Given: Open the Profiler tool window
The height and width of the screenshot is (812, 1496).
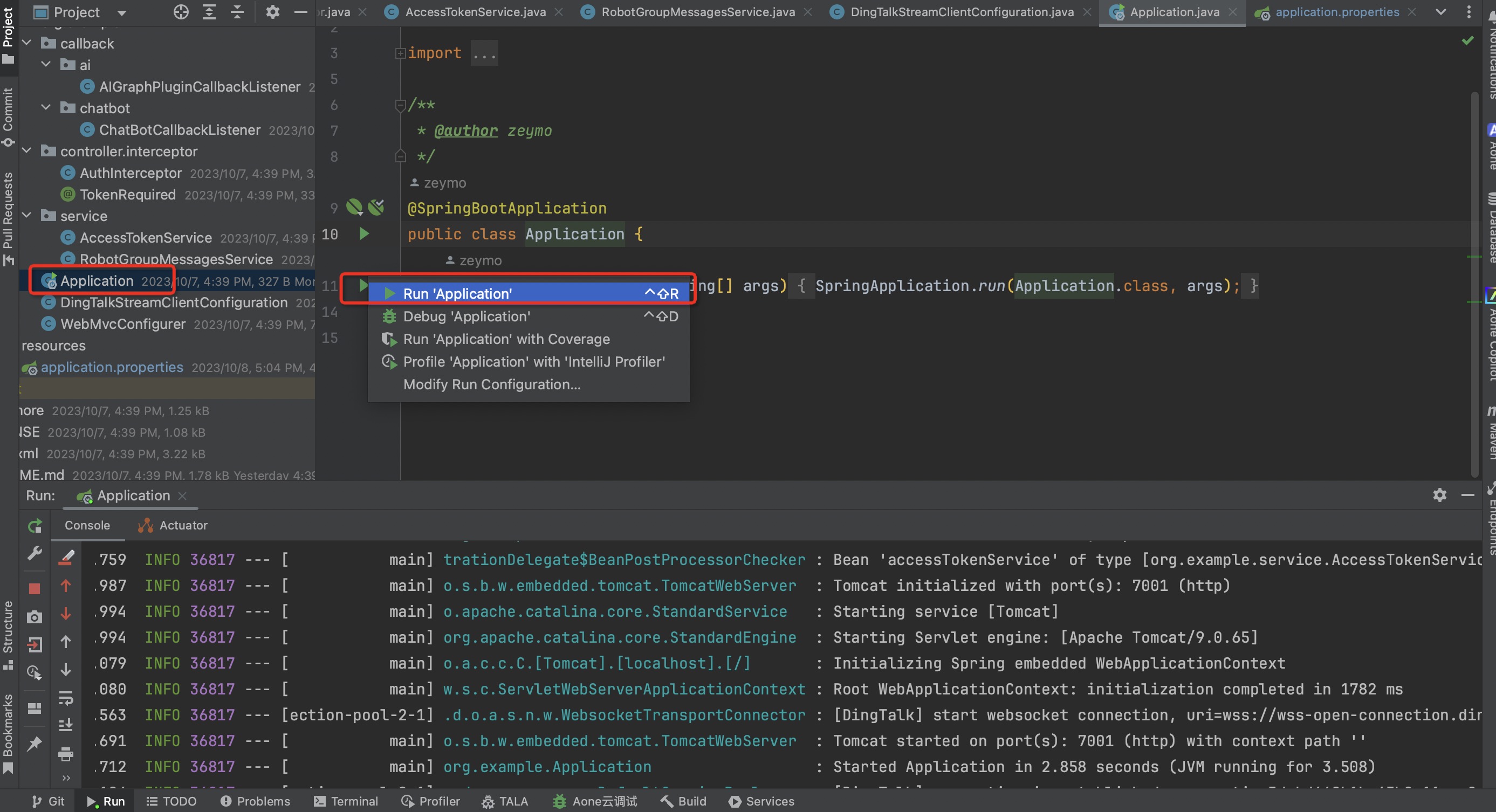Looking at the screenshot, I should 430,801.
